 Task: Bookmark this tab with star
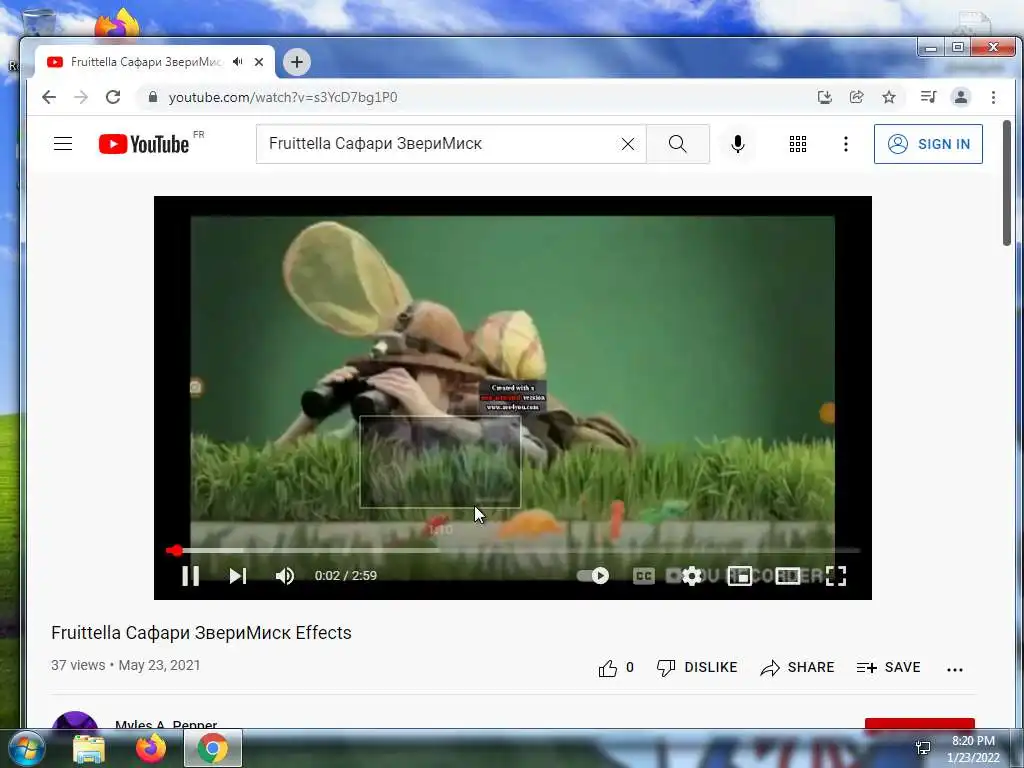[x=889, y=97]
